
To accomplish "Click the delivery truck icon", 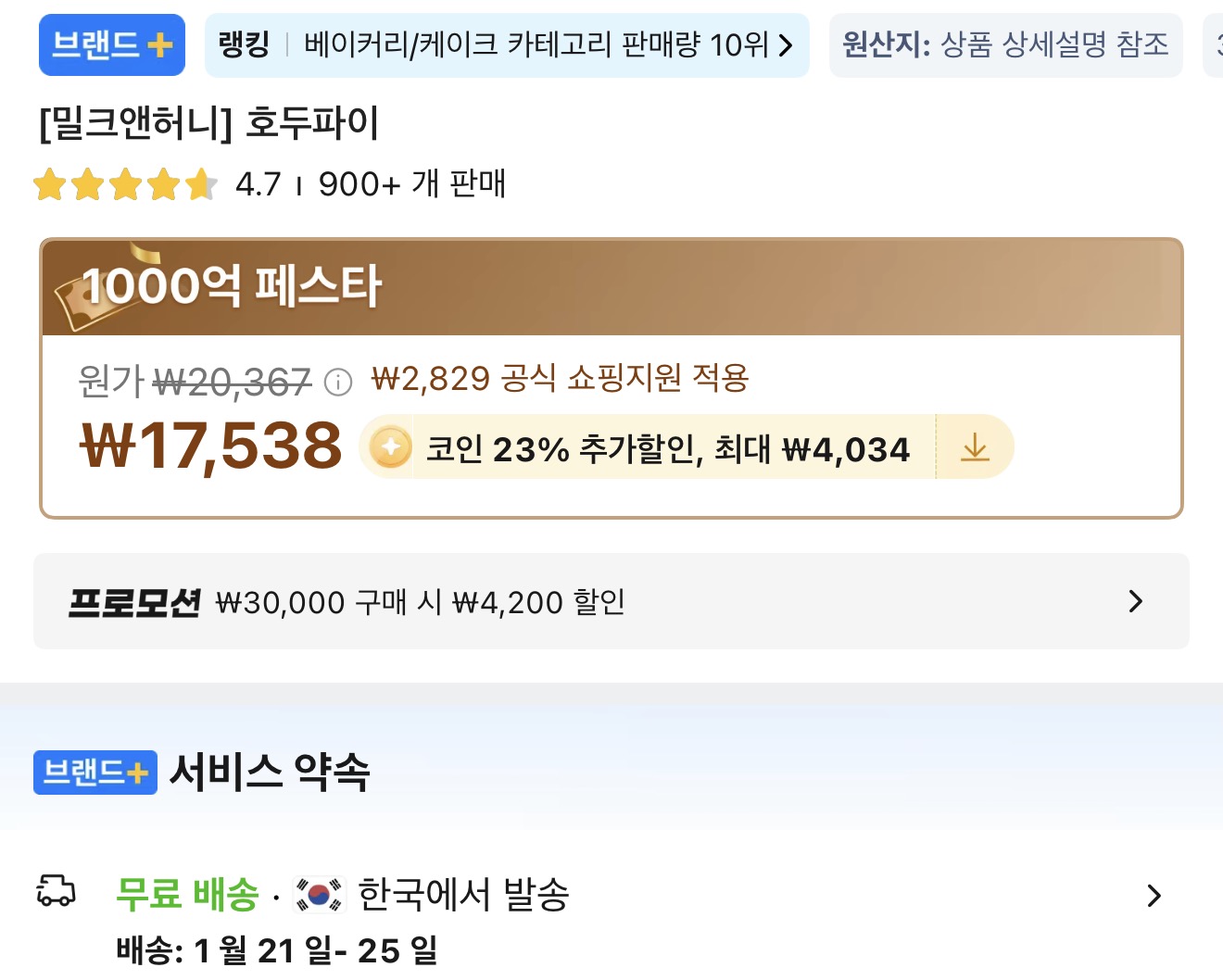I will 56,894.
